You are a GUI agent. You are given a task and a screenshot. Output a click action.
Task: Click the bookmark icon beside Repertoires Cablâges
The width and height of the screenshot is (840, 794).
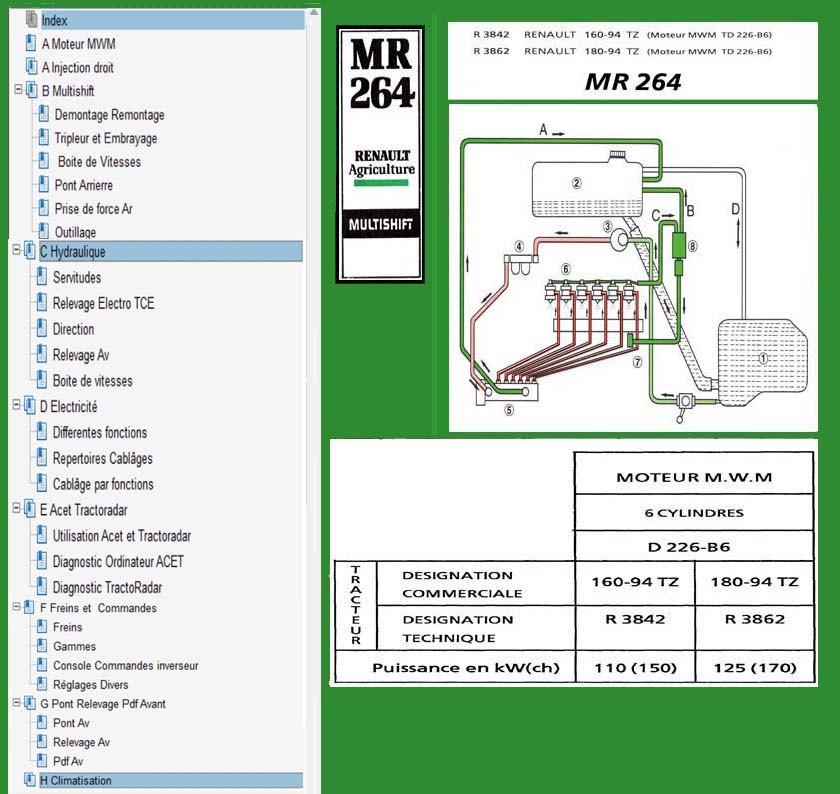click(x=41, y=458)
